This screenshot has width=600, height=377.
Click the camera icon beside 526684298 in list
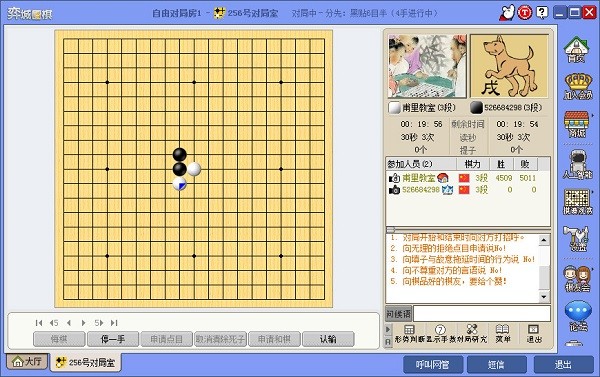tap(394, 190)
